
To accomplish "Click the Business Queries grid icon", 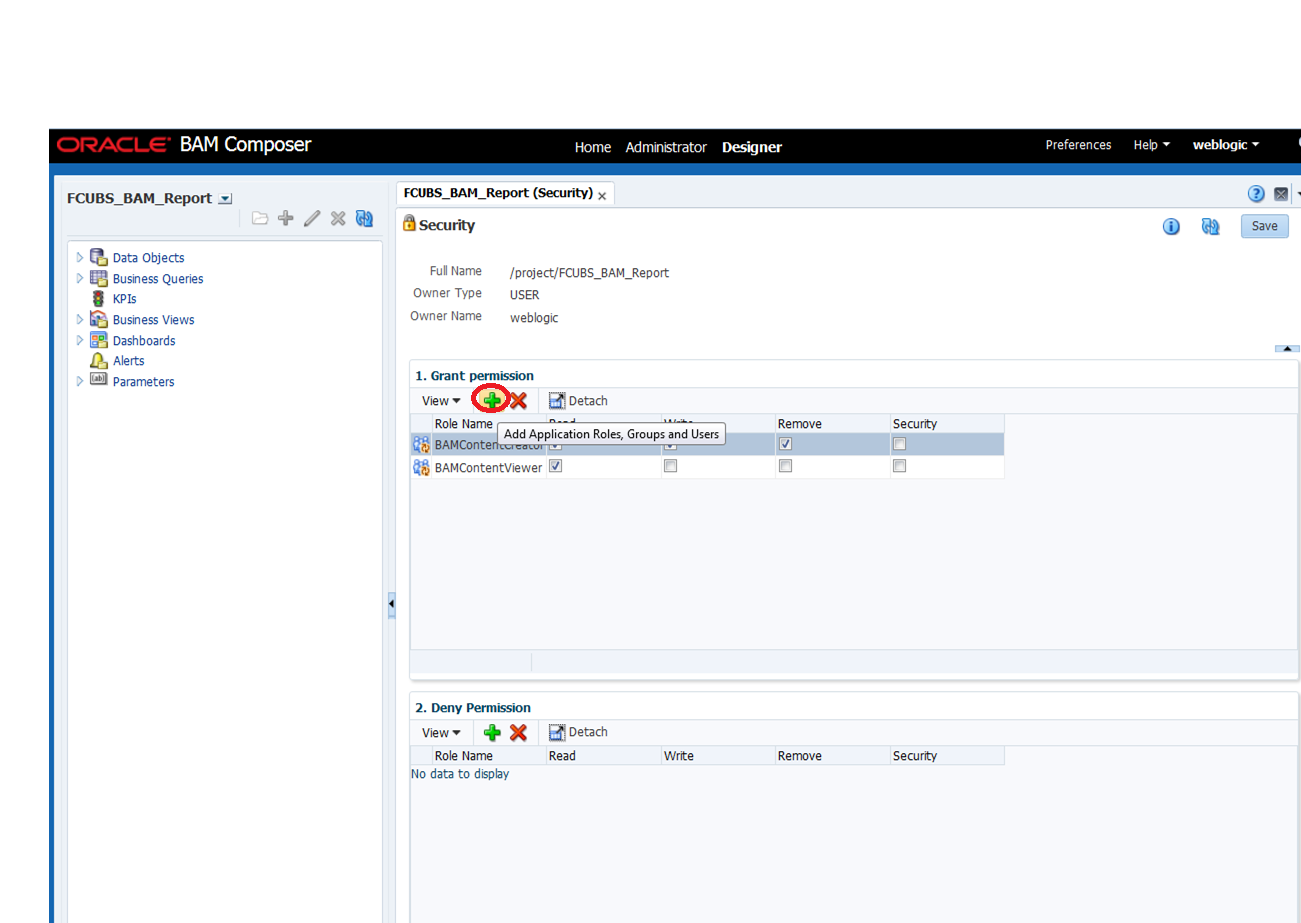I will click(98, 278).
